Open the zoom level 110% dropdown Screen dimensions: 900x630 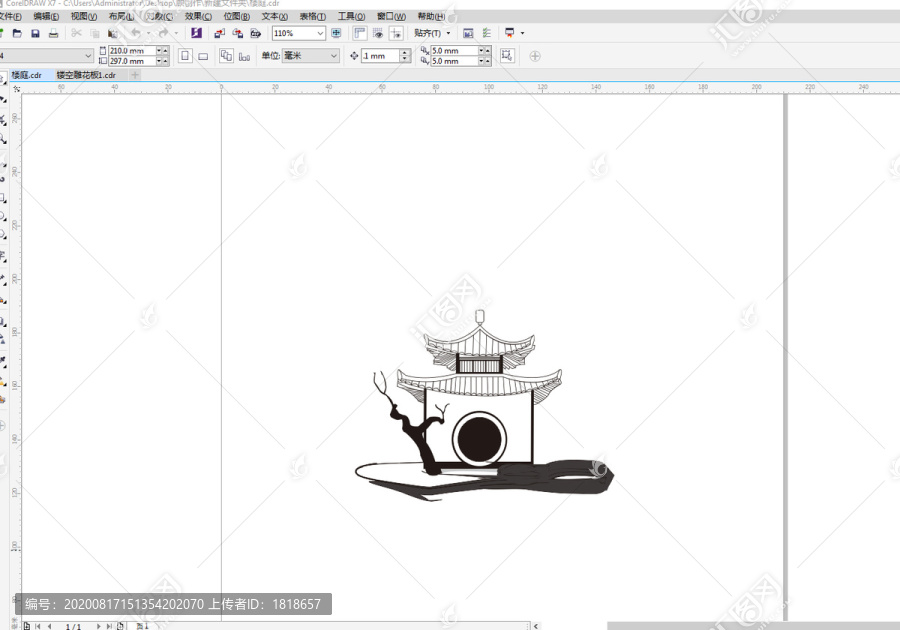320,33
